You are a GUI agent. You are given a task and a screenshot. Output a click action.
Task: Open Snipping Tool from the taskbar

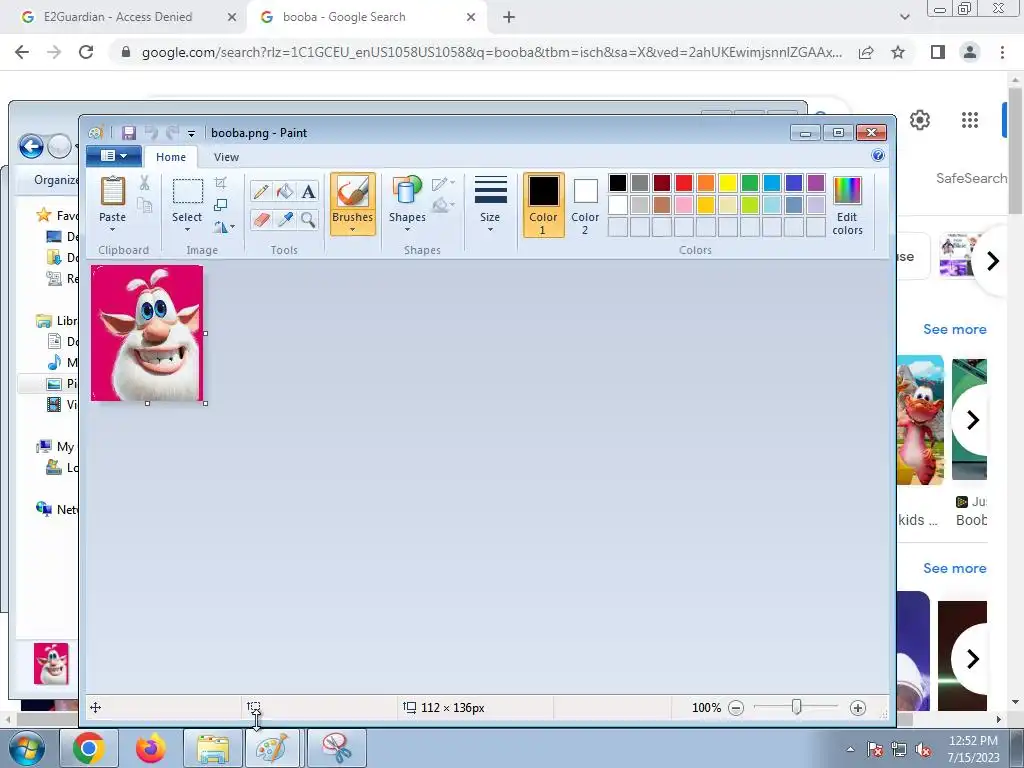(337, 748)
